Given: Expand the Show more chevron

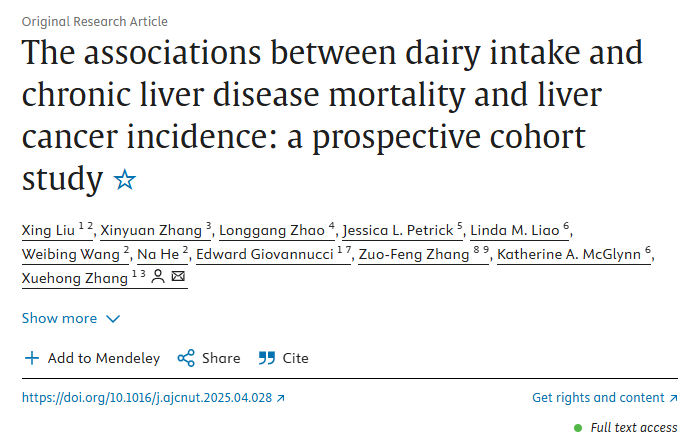Looking at the screenshot, I should tap(113, 319).
